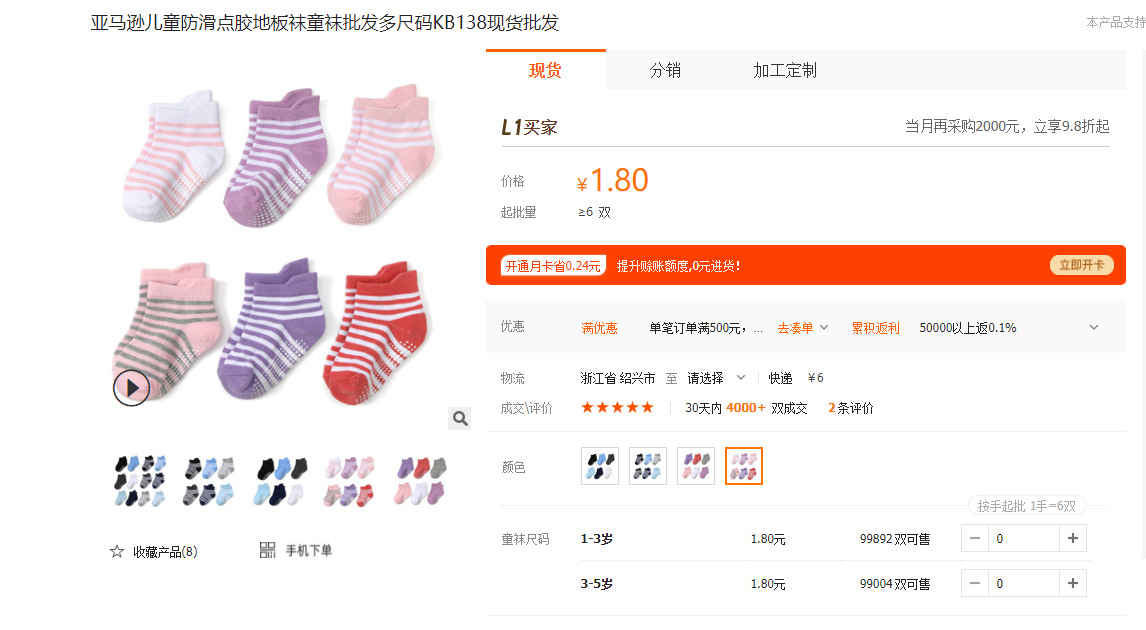Increase quantity for 1-3岁 size
The width and height of the screenshot is (1146, 630).
[1073, 539]
